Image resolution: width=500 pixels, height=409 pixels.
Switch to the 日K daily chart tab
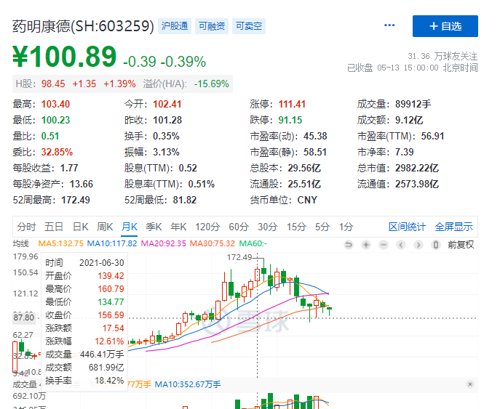80,227
